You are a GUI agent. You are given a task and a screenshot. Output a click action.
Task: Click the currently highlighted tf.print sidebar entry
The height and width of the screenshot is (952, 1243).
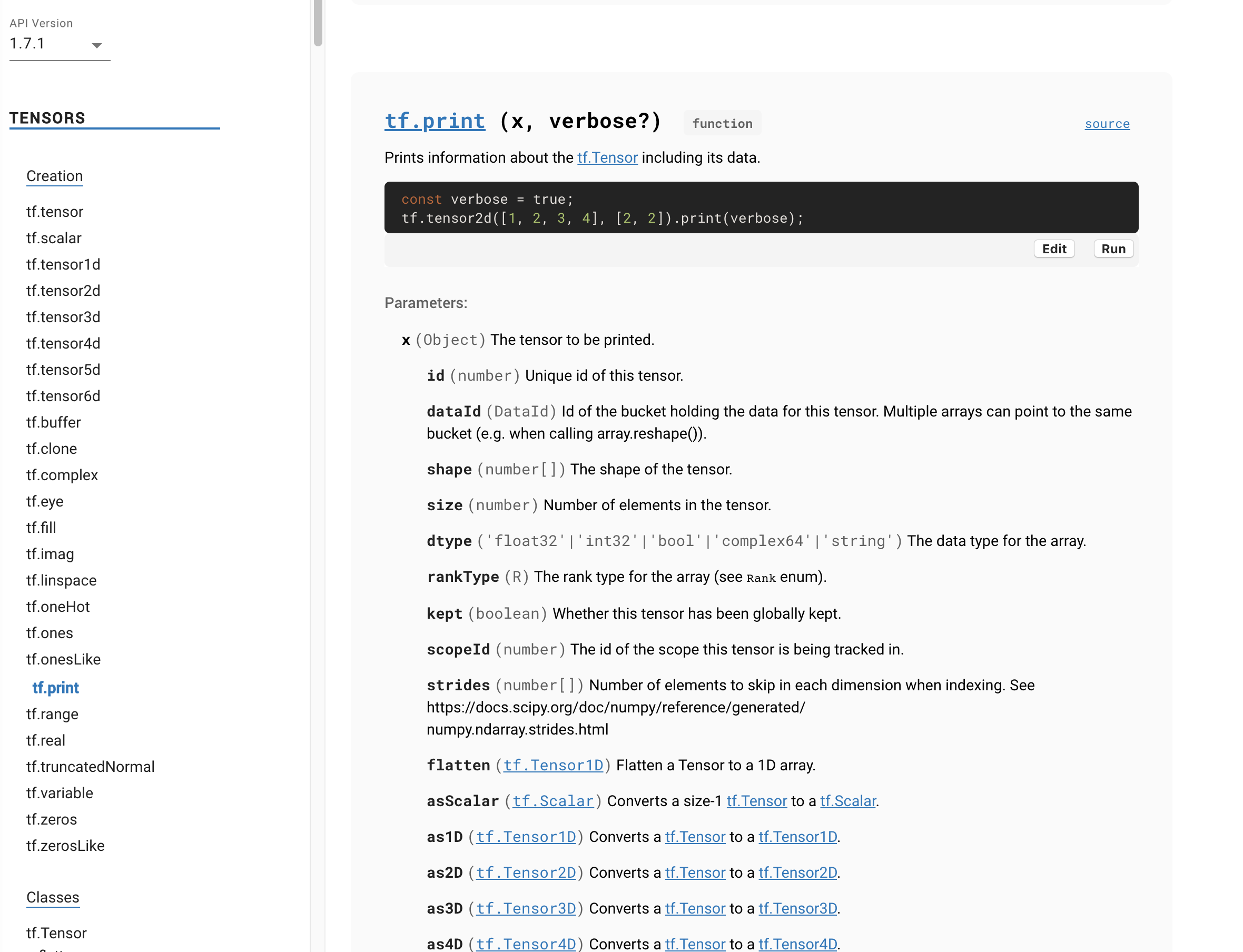point(55,687)
